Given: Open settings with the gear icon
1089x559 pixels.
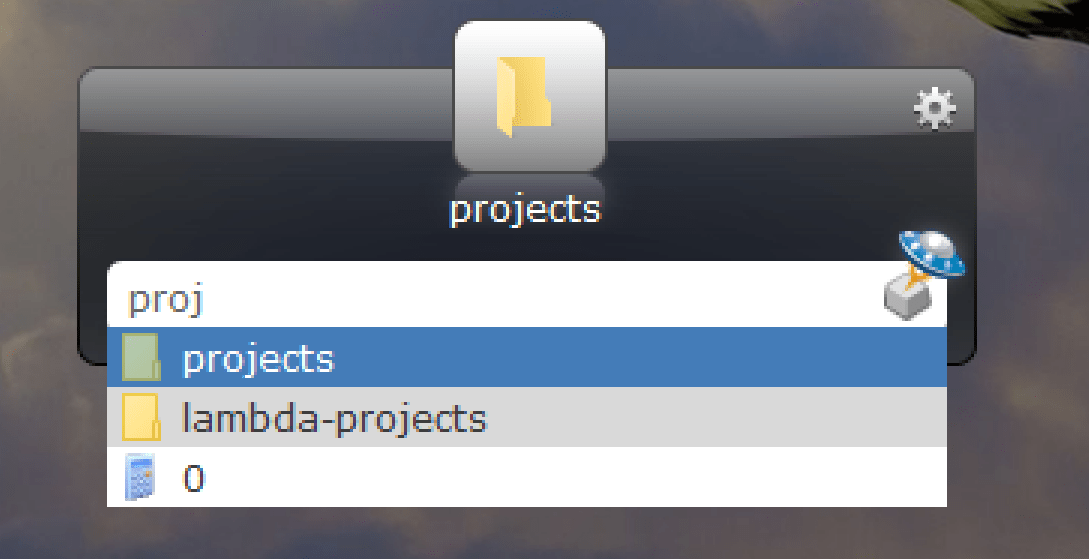Looking at the screenshot, I should coord(935,109).
